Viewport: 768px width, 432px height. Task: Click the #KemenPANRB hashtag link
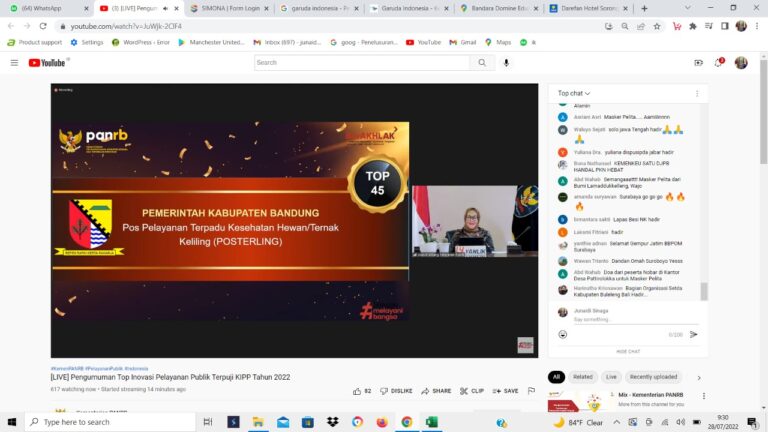pos(67,368)
